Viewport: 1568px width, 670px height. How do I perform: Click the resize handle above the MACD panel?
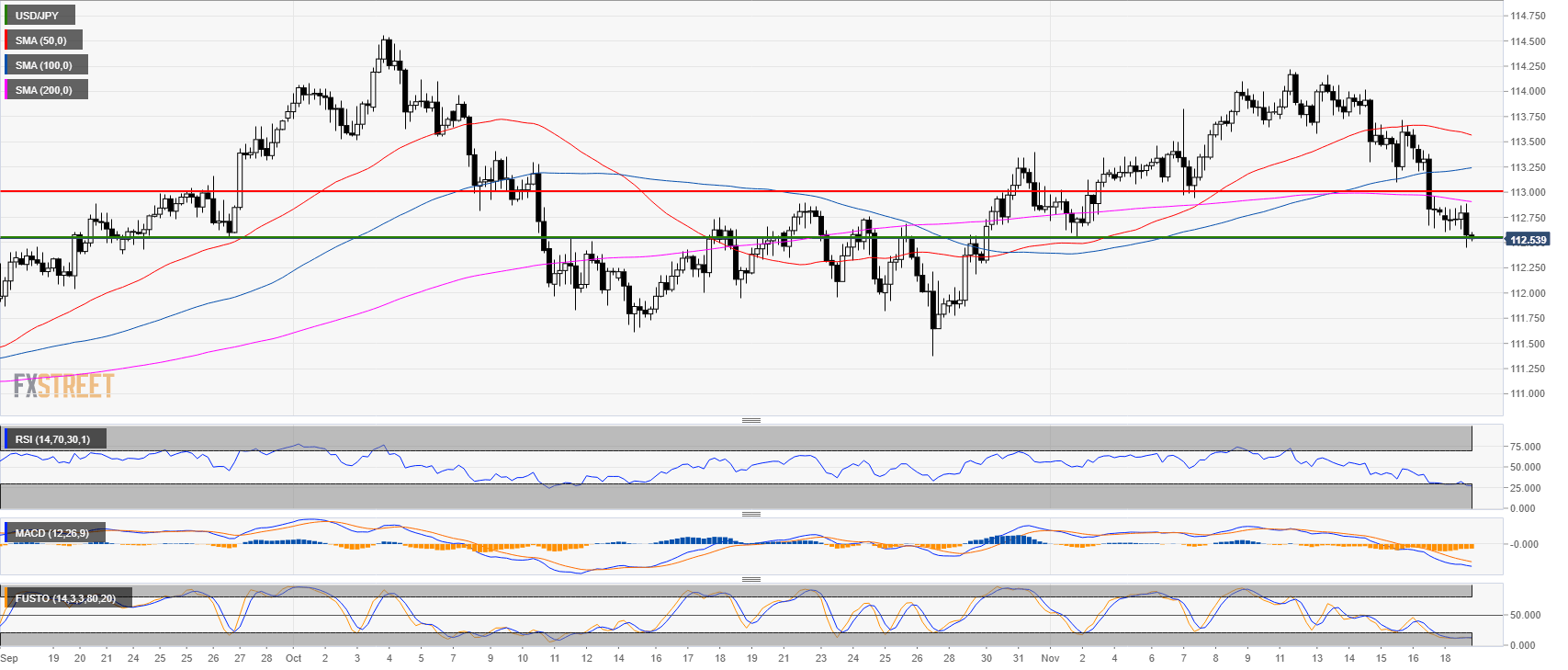750,514
